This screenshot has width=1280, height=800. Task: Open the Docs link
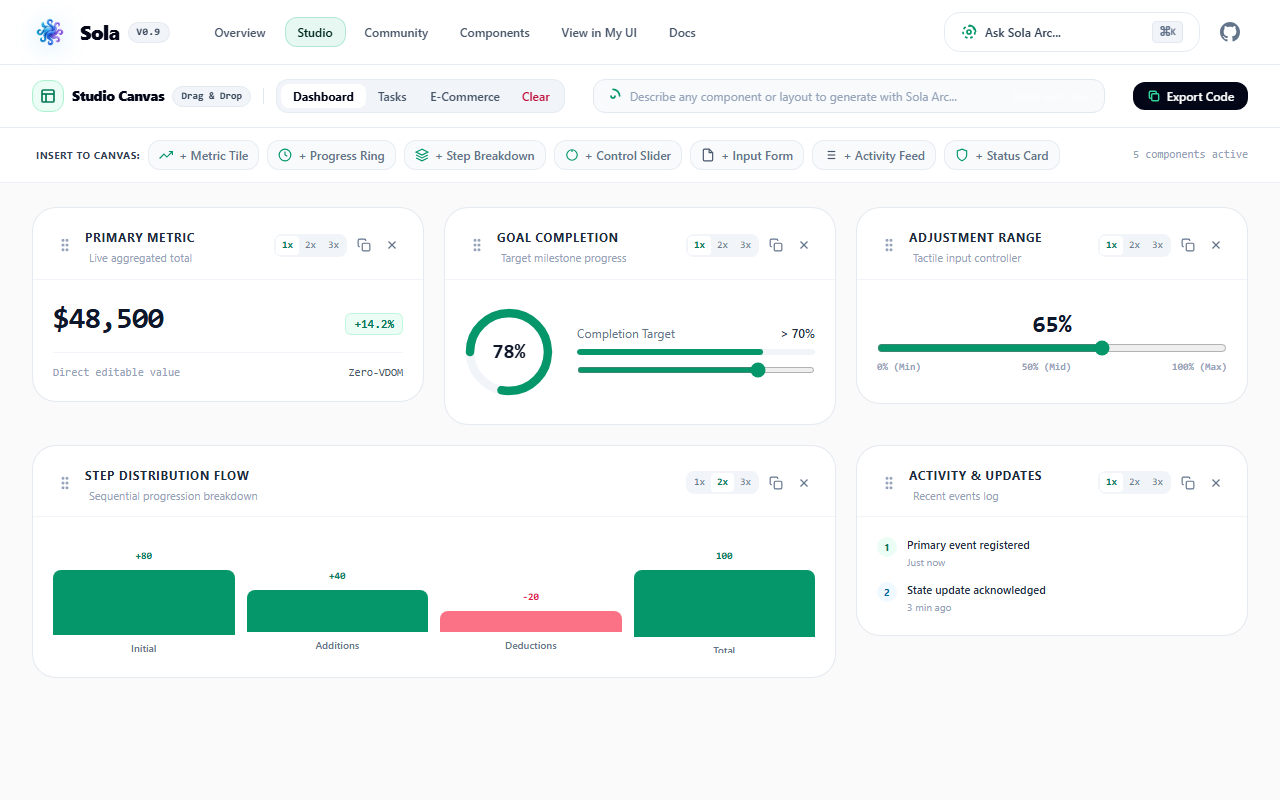[x=682, y=33]
